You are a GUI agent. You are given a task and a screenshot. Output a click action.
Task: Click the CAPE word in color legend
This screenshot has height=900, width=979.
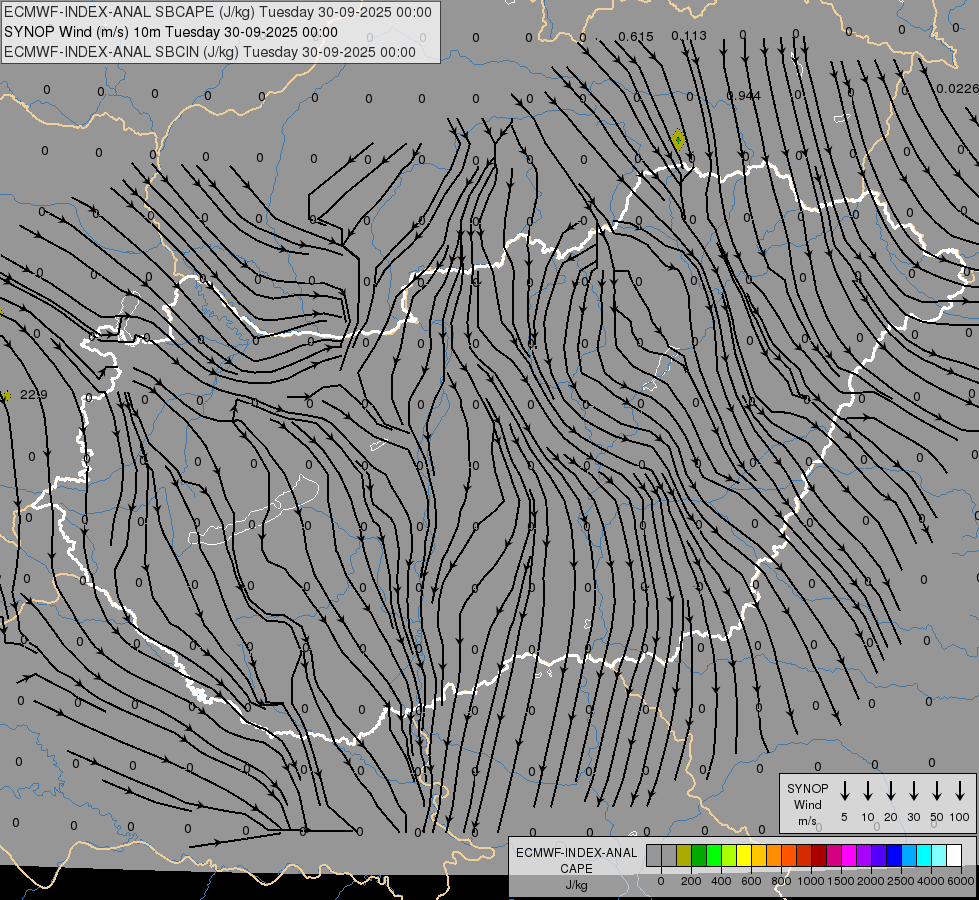click(576, 869)
